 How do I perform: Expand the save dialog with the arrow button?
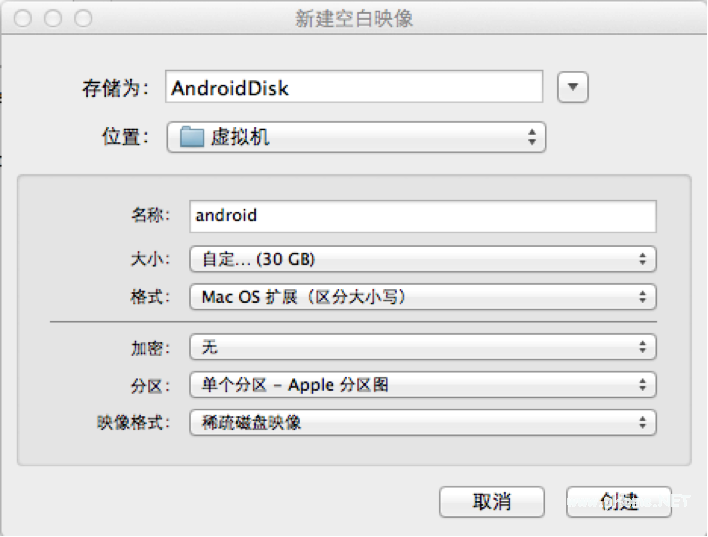tap(572, 87)
